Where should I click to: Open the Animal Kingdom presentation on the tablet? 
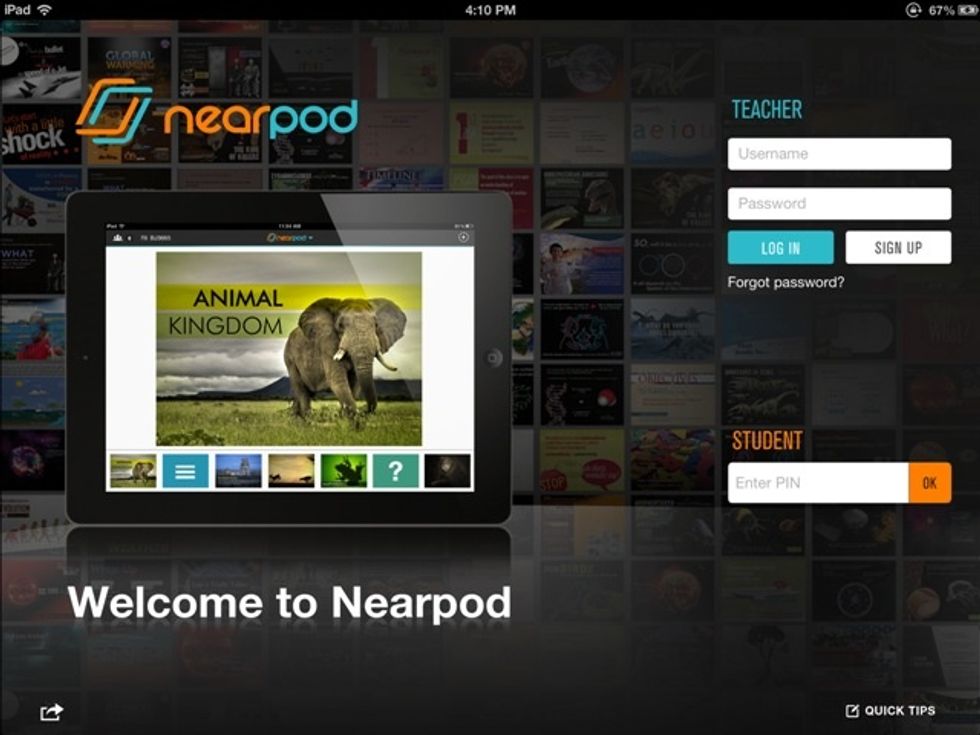[290, 350]
